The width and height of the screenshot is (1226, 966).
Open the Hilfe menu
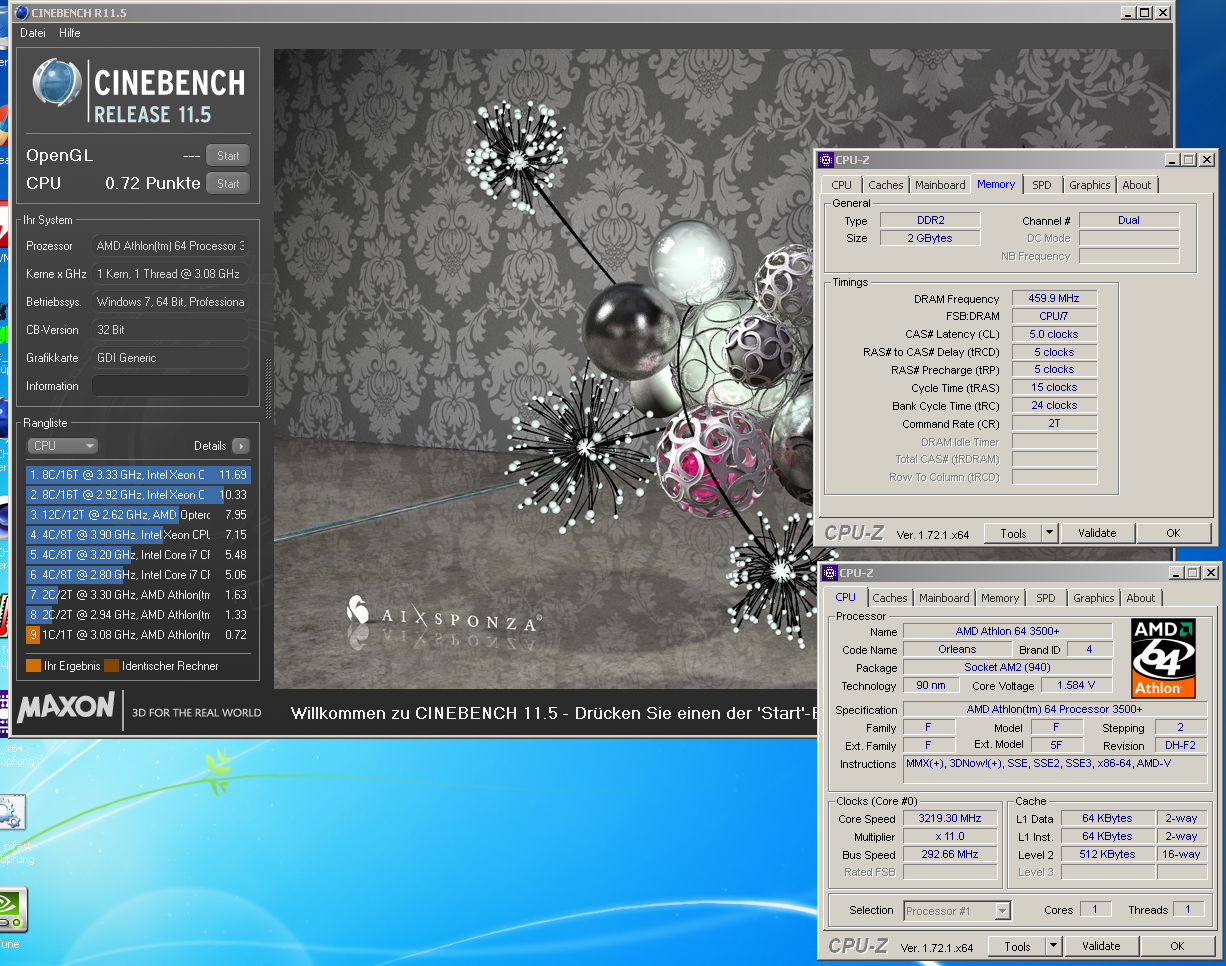coord(69,33)
